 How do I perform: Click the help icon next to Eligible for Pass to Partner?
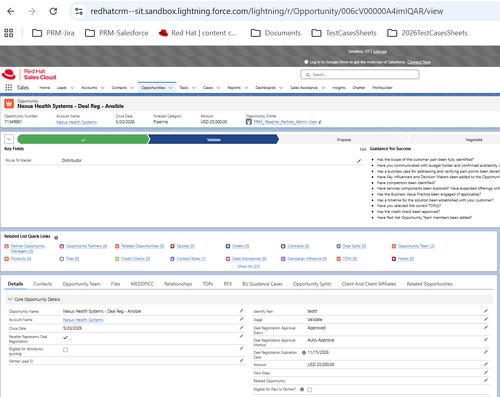[x=302, y=389]
